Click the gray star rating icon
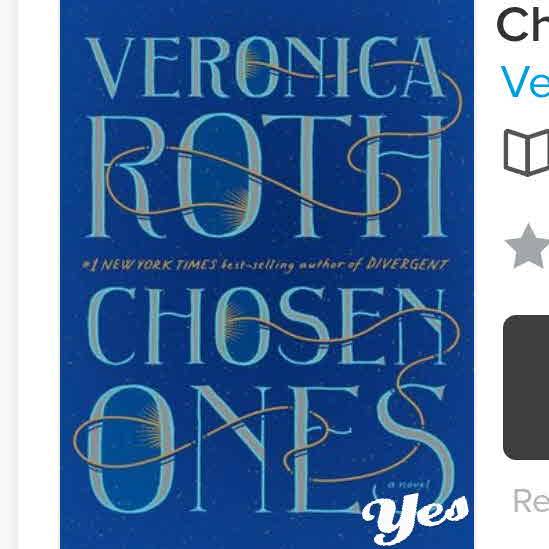The image size is (549, 549). coord(528,246)
